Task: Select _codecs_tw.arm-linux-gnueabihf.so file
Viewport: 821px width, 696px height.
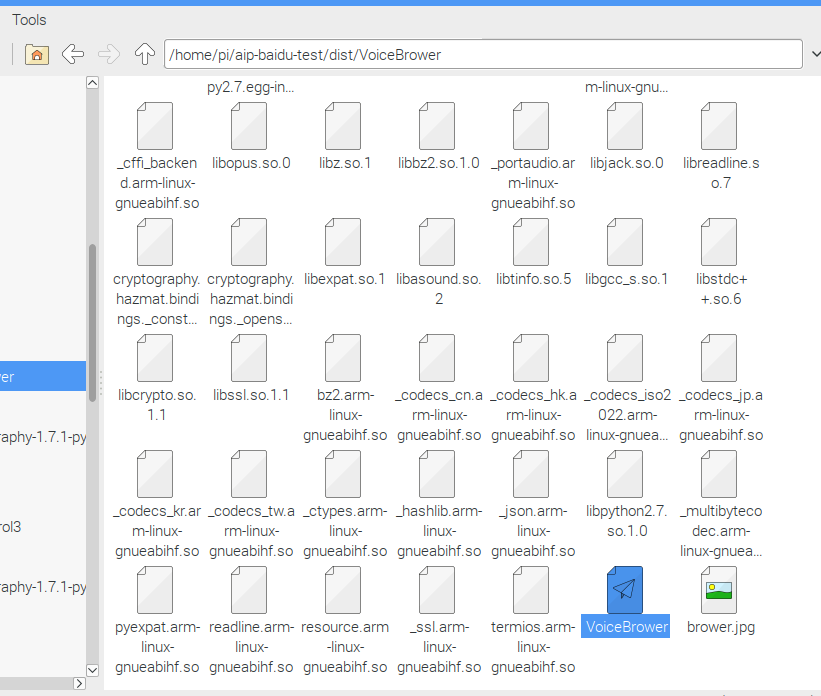Action: tap(250, 504)
